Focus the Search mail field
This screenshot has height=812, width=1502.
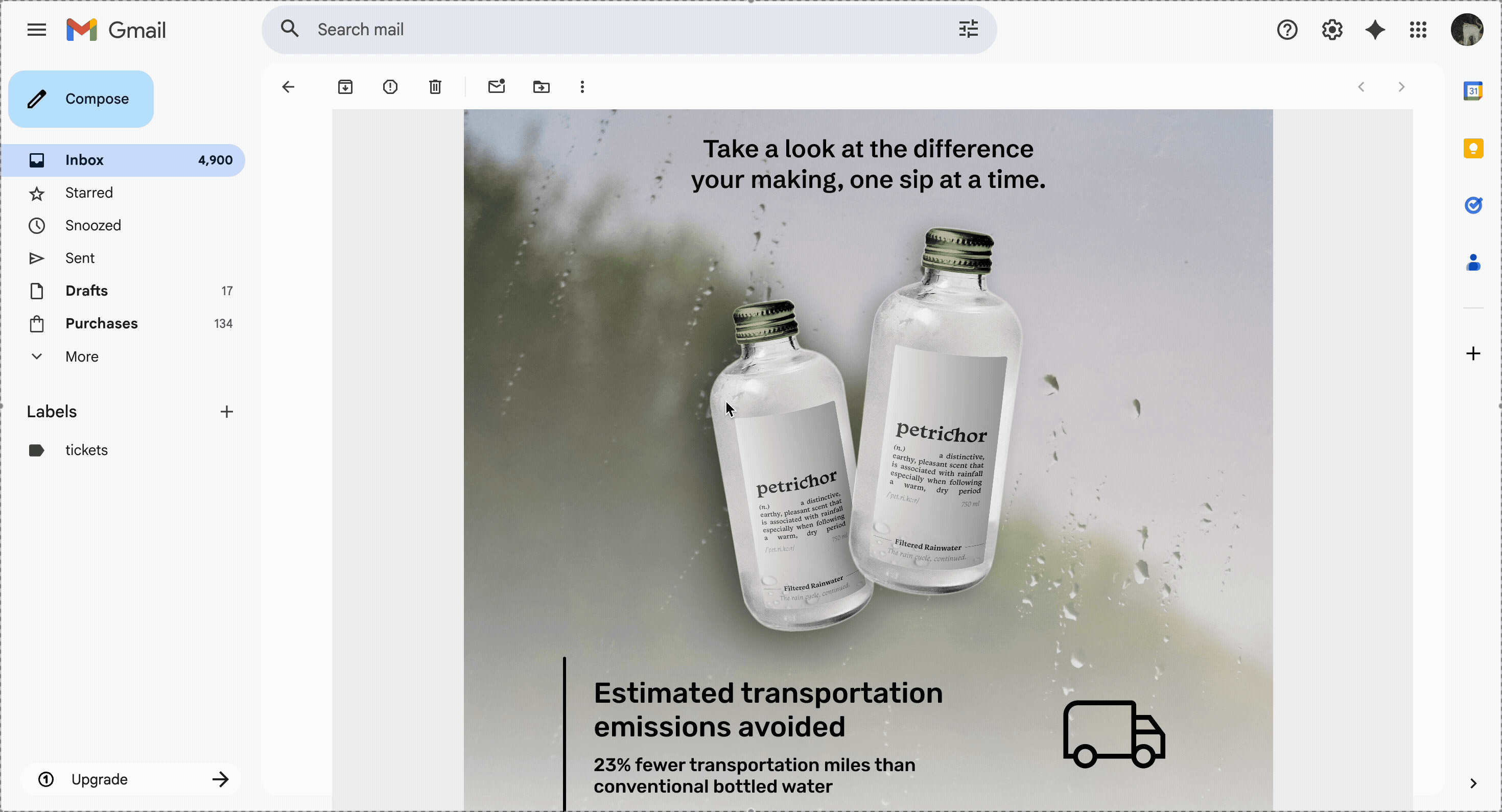point(629,30)
